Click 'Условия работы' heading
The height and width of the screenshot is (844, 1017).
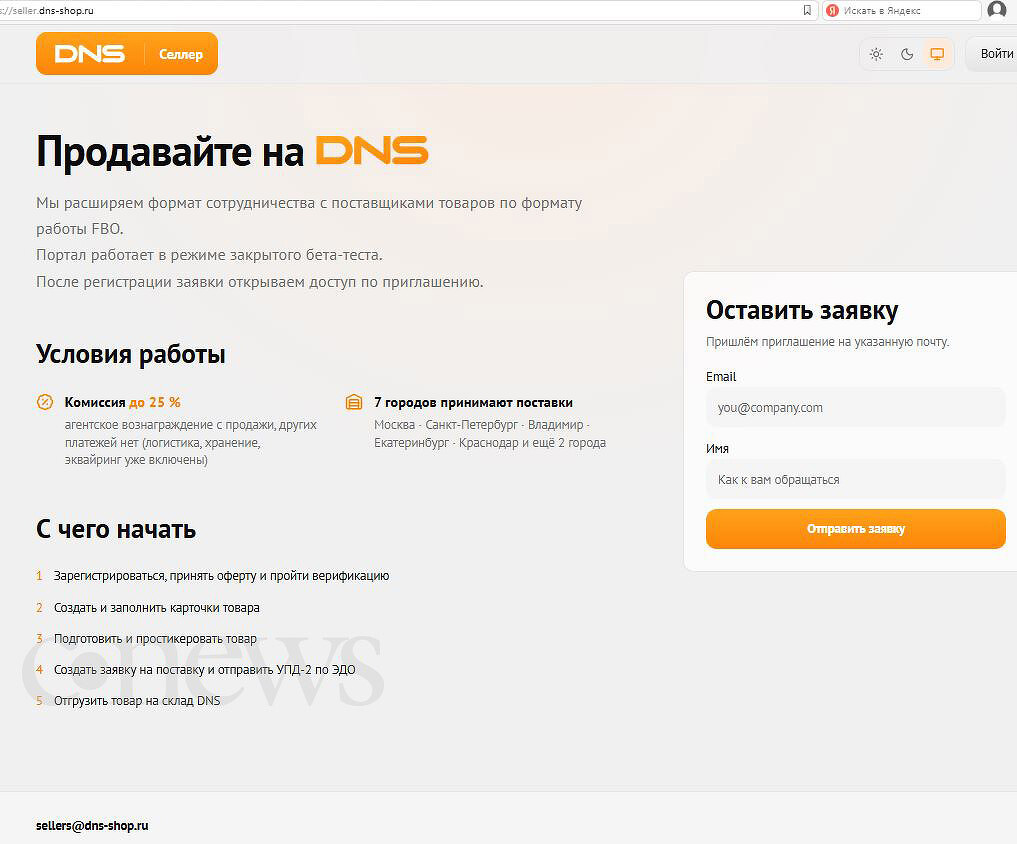pyautogui.click(x=131, y=354)
